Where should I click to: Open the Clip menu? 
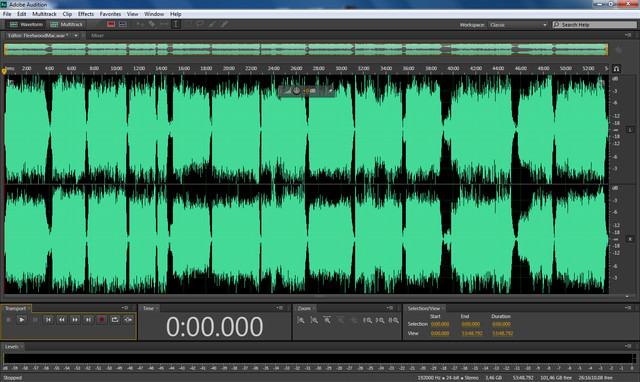pos(67,14)
